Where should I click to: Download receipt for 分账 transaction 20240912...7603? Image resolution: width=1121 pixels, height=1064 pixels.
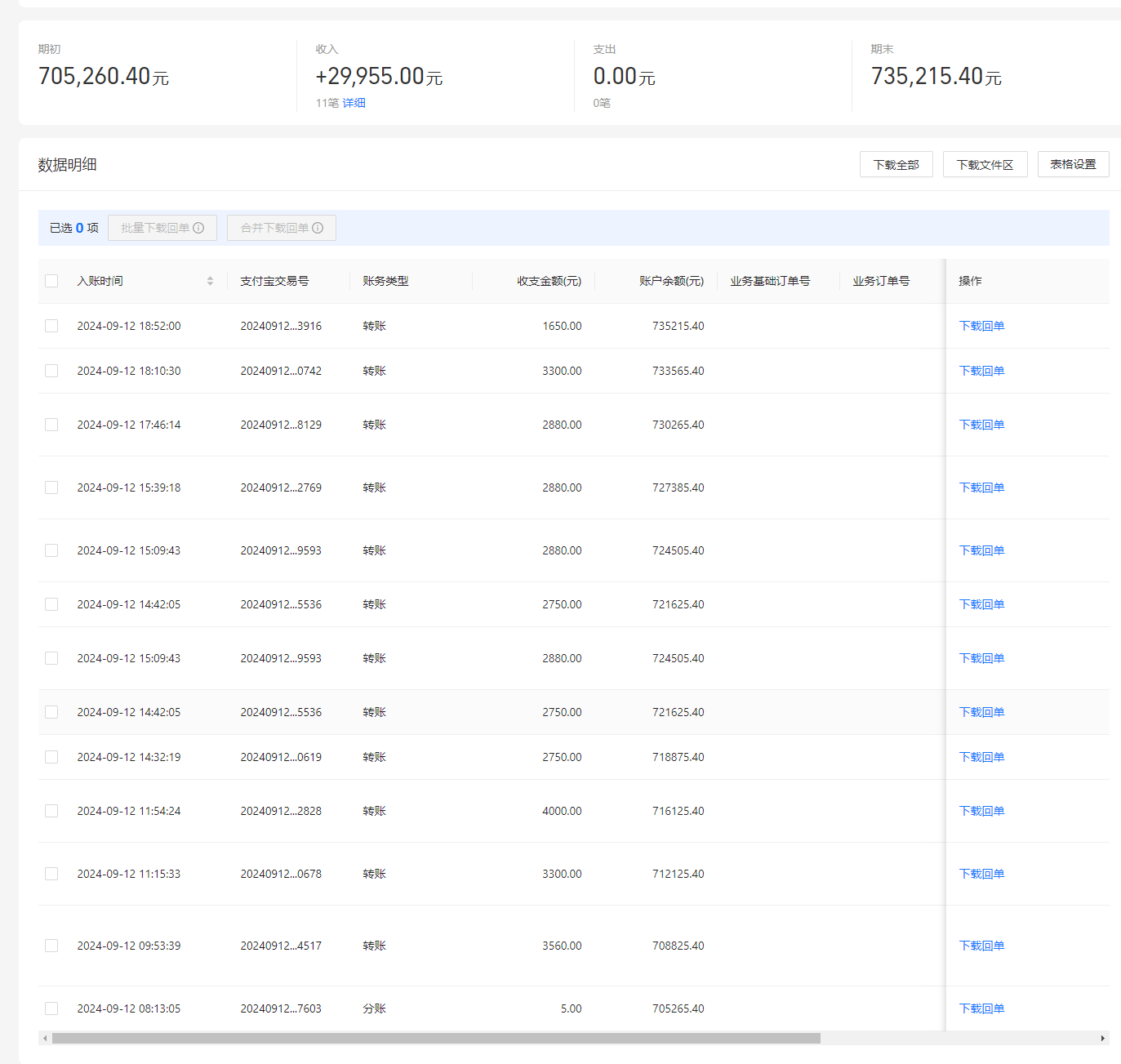pyautogui.click(x=981, y=1008)
